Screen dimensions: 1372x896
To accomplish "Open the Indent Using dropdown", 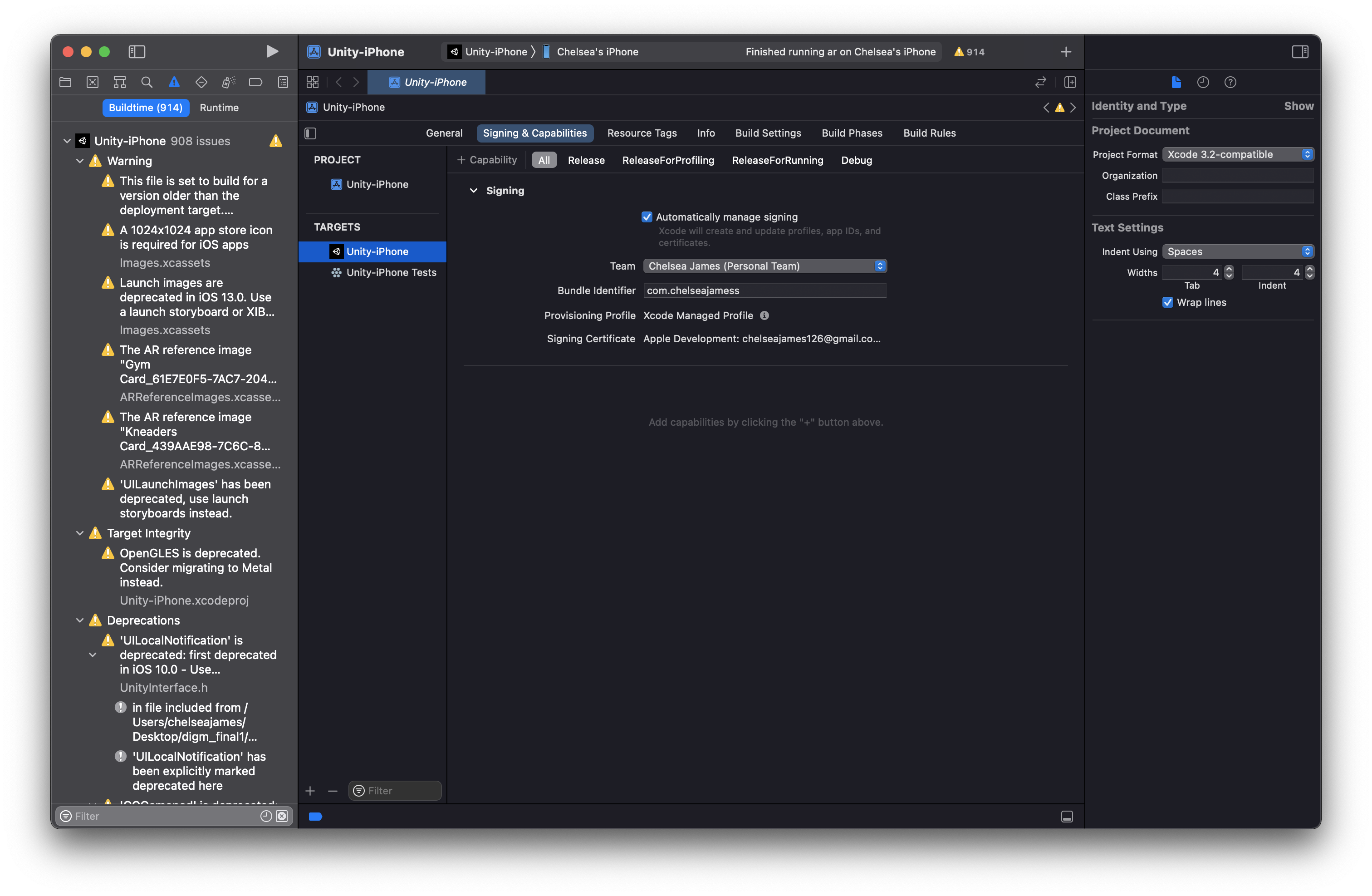I will tap(1238, 251).
